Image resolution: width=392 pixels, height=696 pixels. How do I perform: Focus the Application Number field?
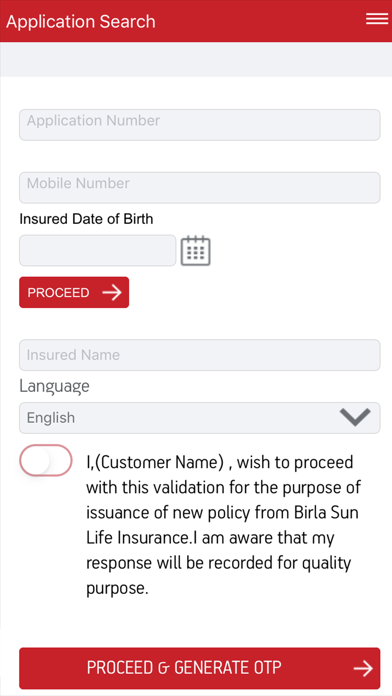point(200,125)
